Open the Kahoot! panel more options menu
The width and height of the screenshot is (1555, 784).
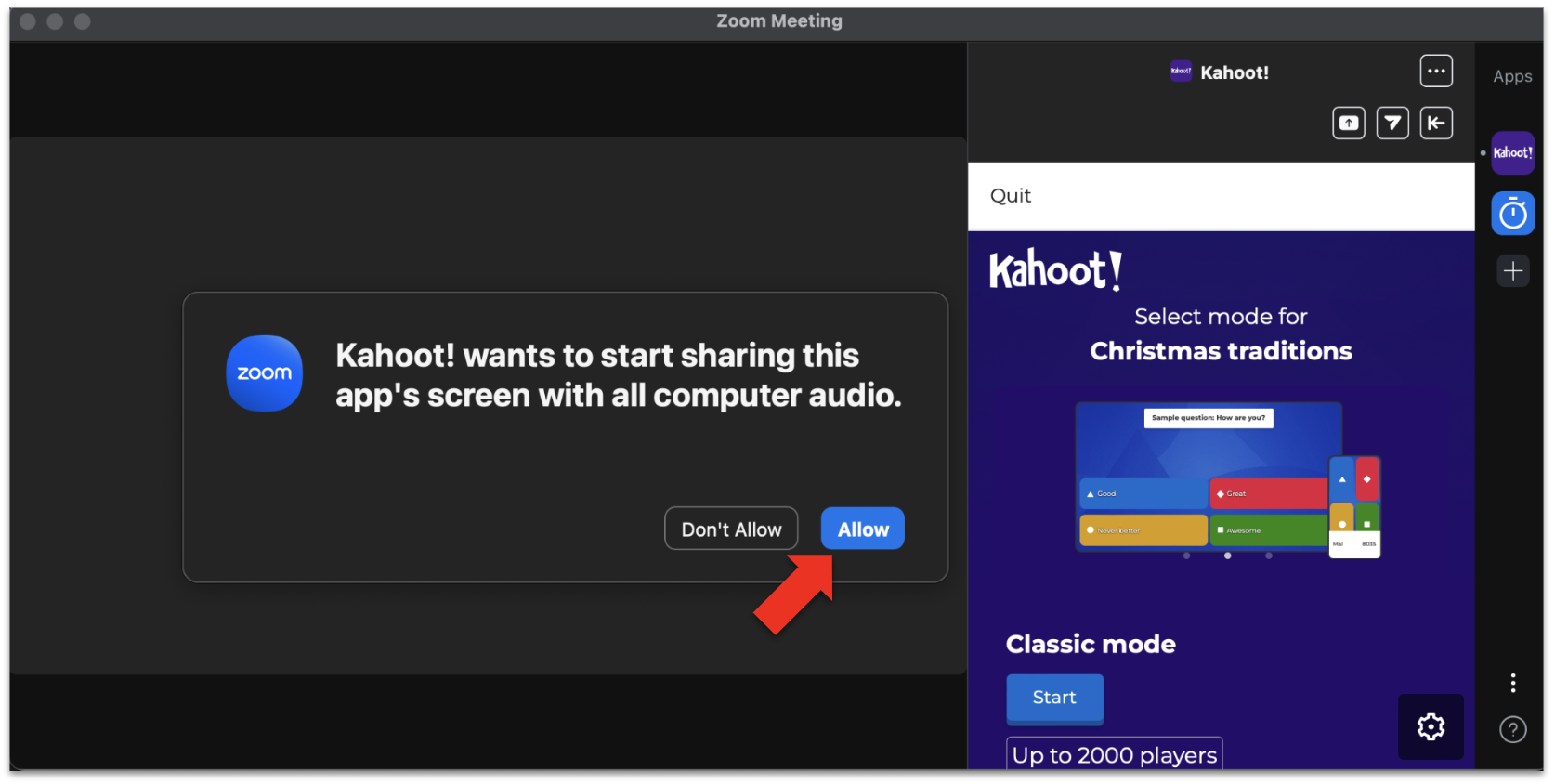[x=1435, y=72]
